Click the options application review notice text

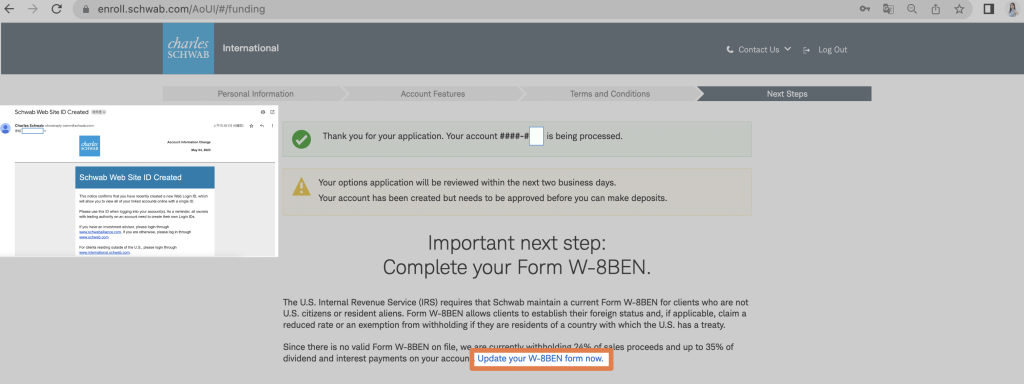point(467,183)
